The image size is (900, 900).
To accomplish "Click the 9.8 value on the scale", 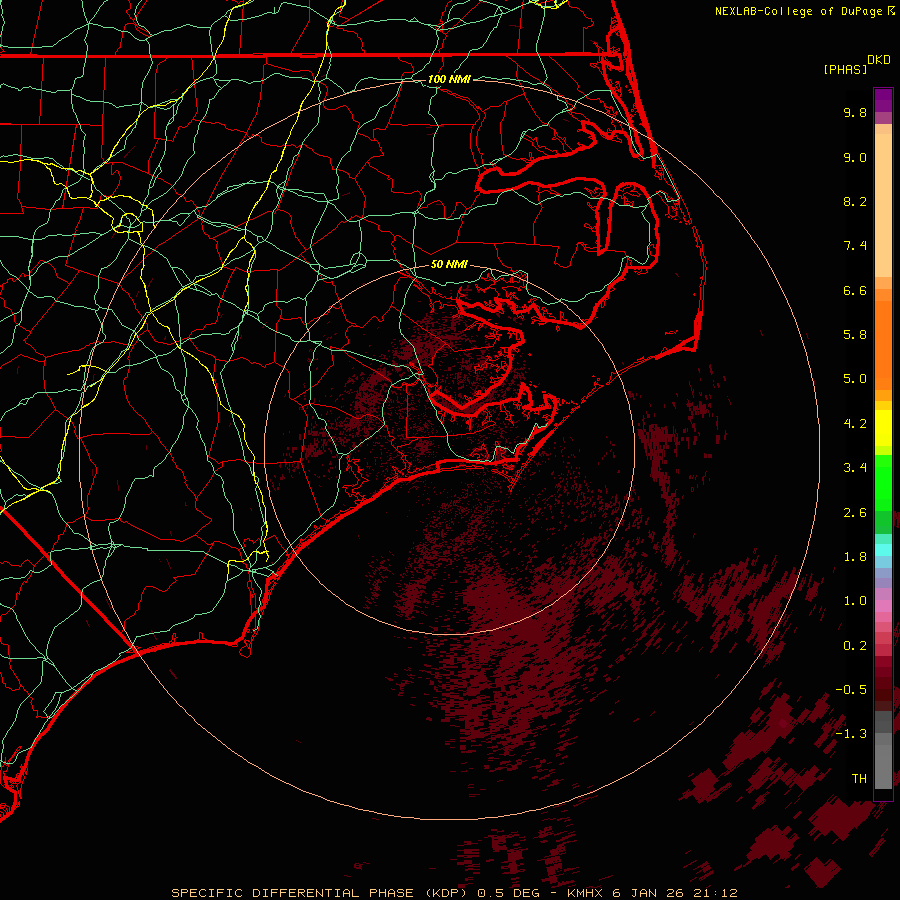I will point(855,112).
